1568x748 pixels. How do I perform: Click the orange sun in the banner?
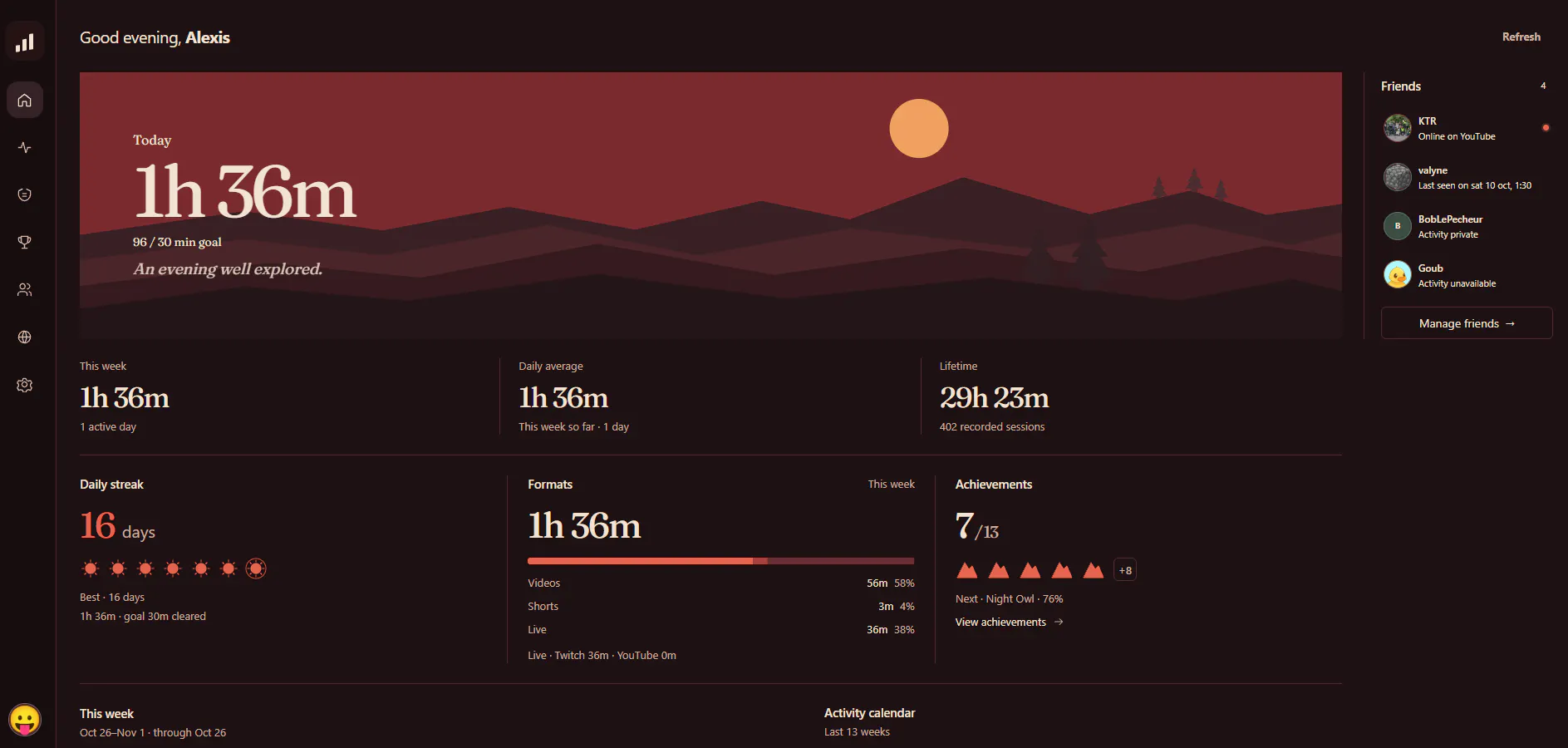coord(919,129)
